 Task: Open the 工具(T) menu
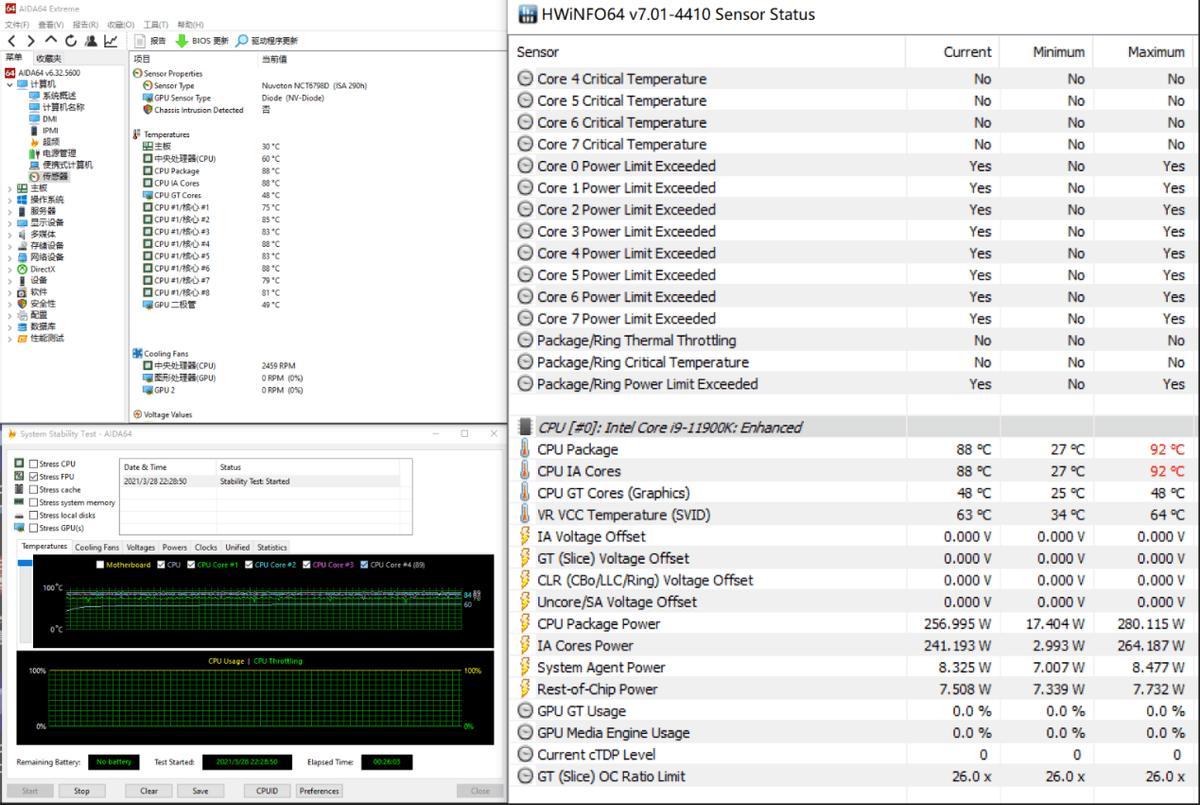(x=155, y=24)
